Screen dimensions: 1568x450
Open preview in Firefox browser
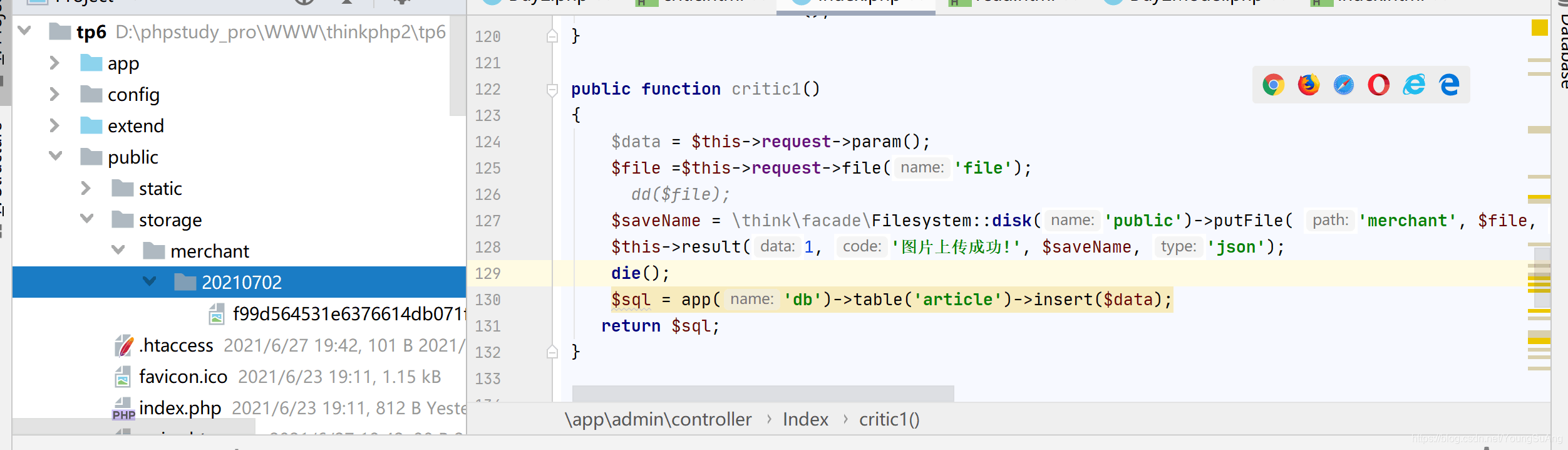[x=1308, y=85]
